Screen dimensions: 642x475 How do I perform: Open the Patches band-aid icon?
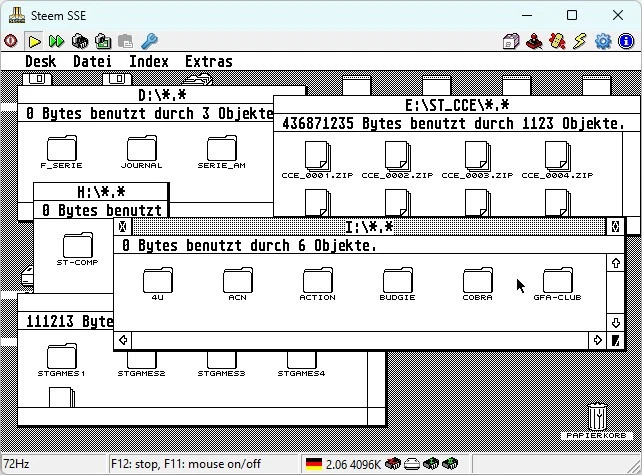[557, 41]
